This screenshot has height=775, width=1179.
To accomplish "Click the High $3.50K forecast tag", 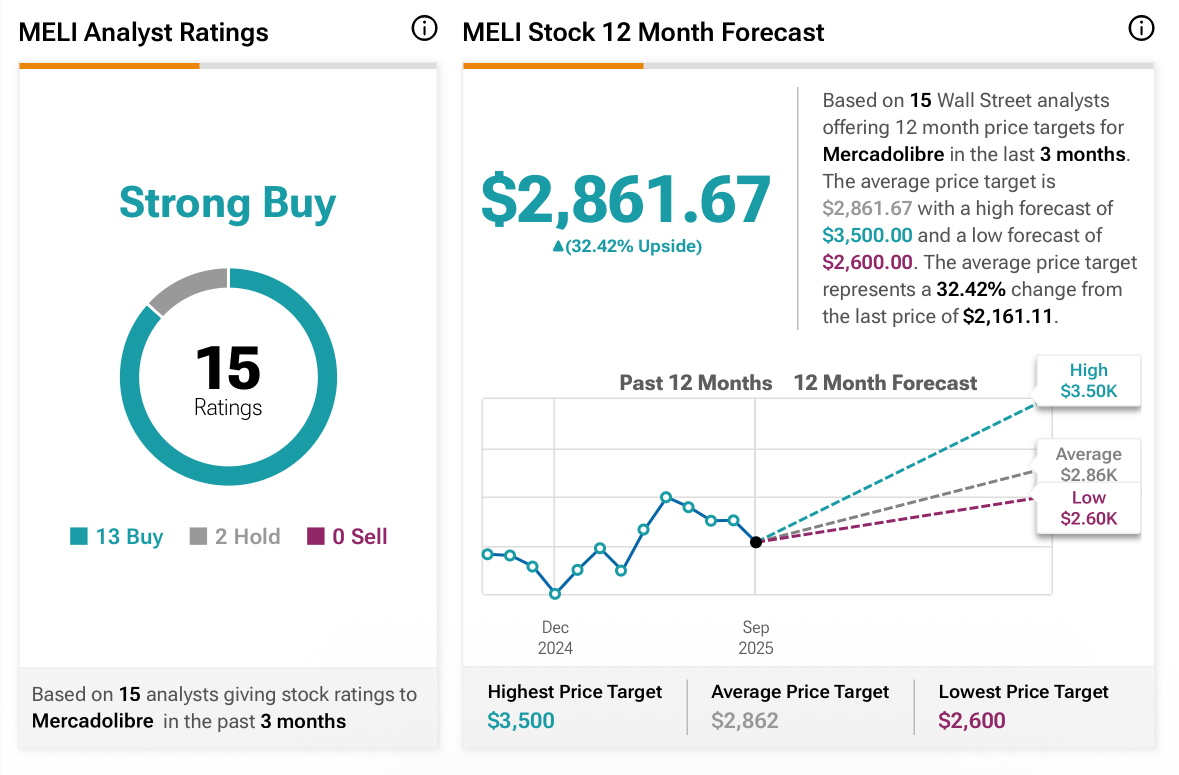I will pyautogui.click(x=1088, y=381).
